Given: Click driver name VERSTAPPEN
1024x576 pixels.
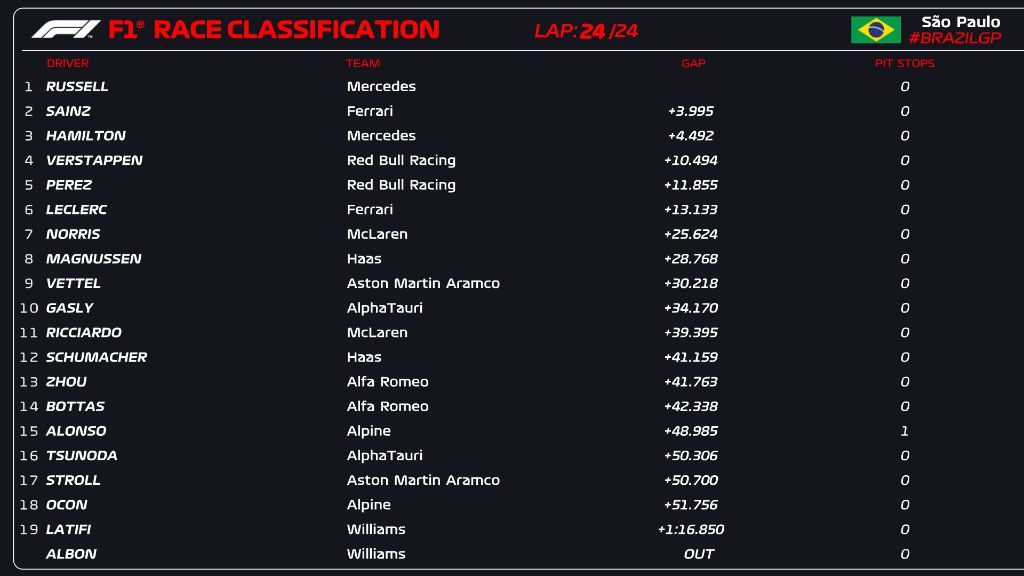Looking at the screenshot, I should pos(94,160).
